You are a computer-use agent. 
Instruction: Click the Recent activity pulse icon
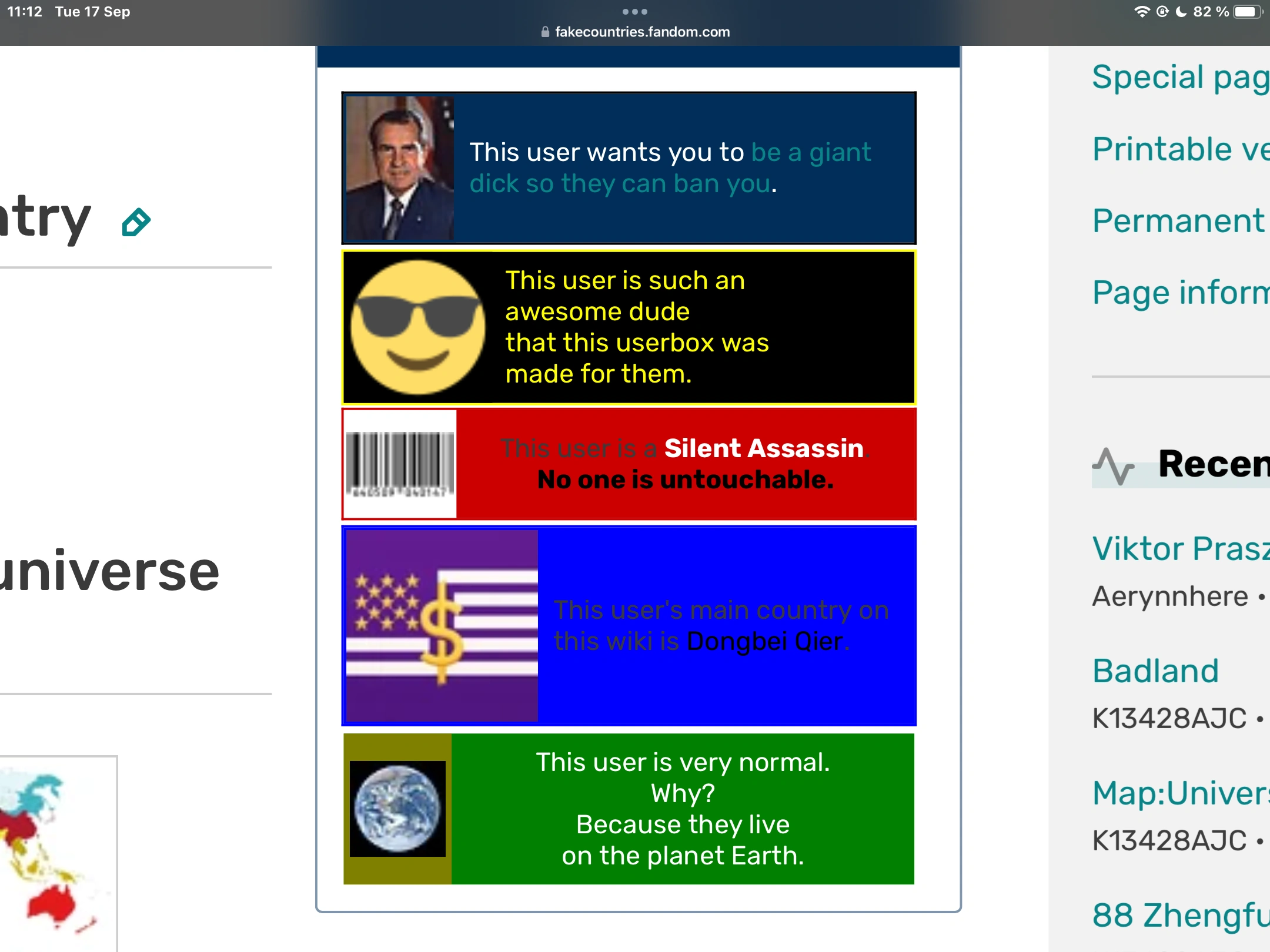click(1112, 465)
